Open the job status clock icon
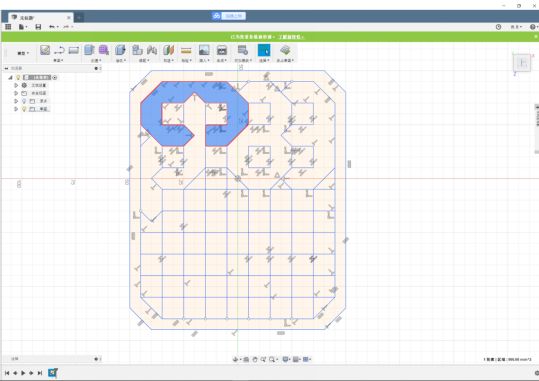 (x=498, y=26)
